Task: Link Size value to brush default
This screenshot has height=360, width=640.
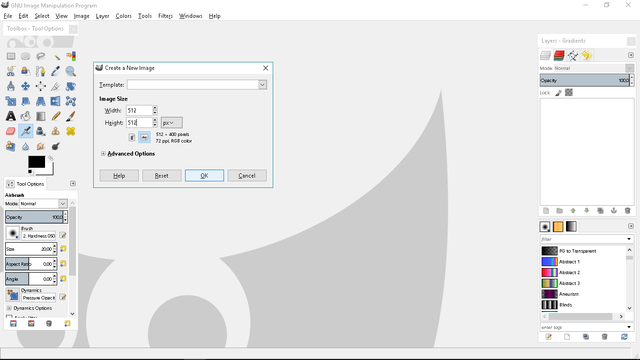Action: [63, 249]
